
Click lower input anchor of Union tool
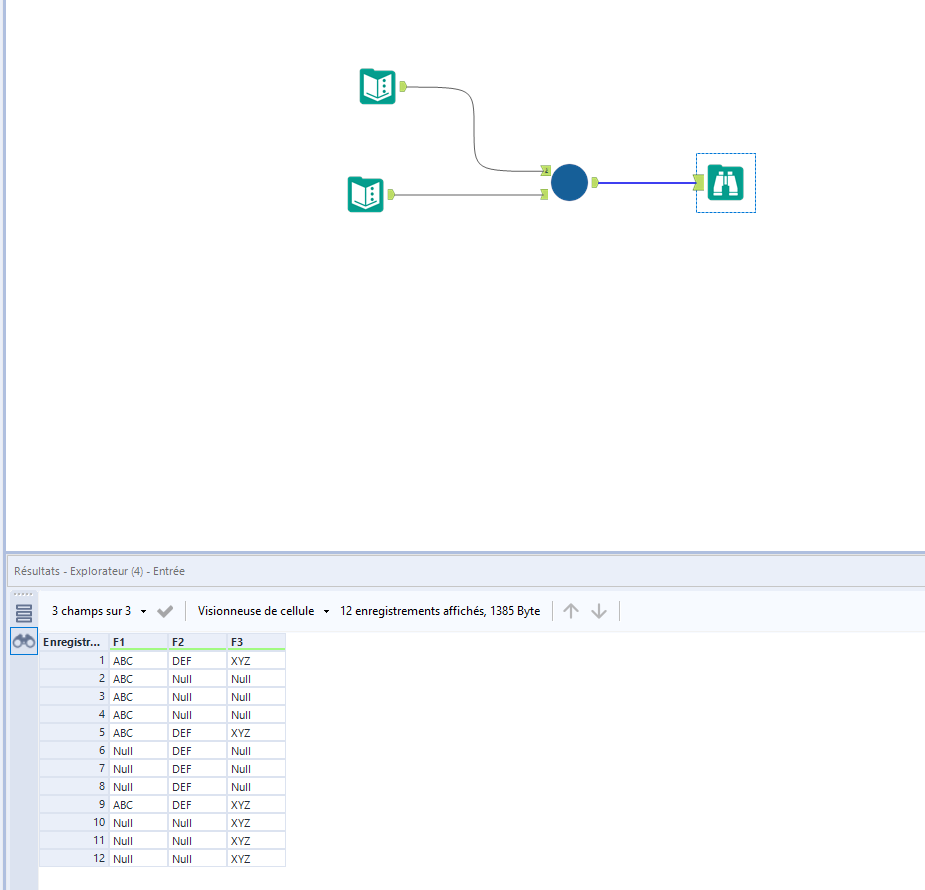544,194
